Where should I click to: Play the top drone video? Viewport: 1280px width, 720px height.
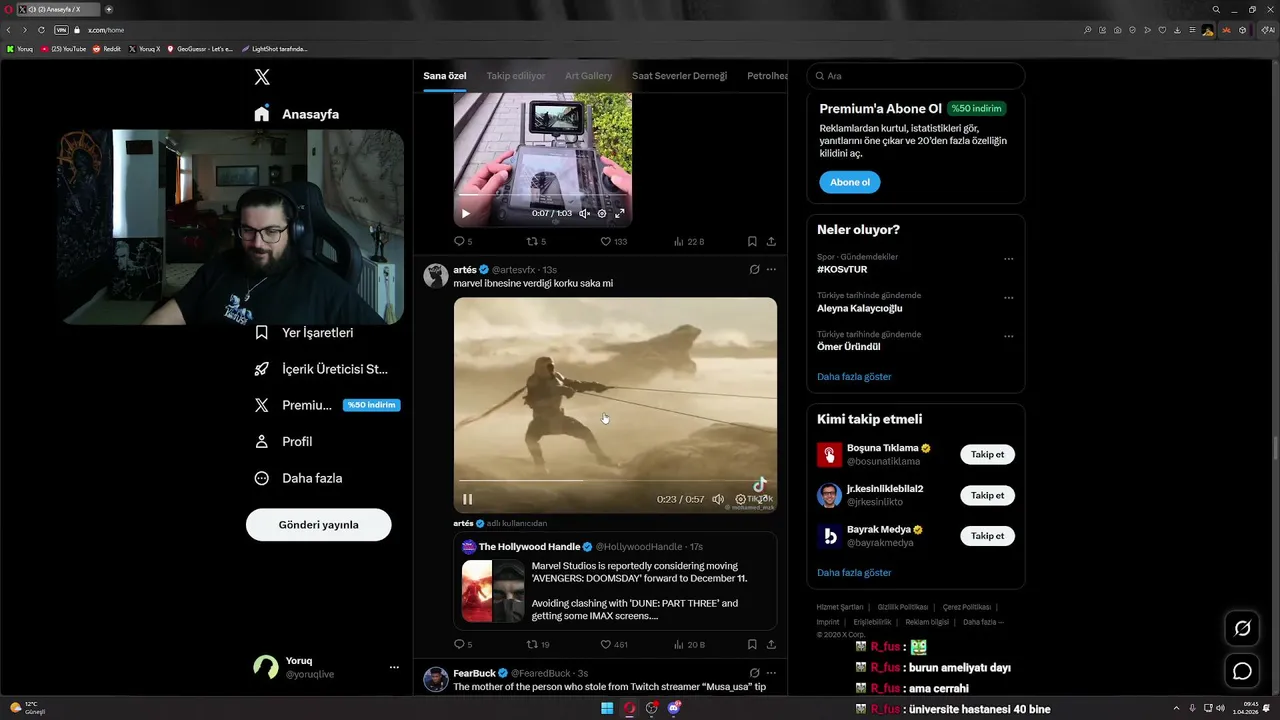pyautogui.click(x=465, y=213)
